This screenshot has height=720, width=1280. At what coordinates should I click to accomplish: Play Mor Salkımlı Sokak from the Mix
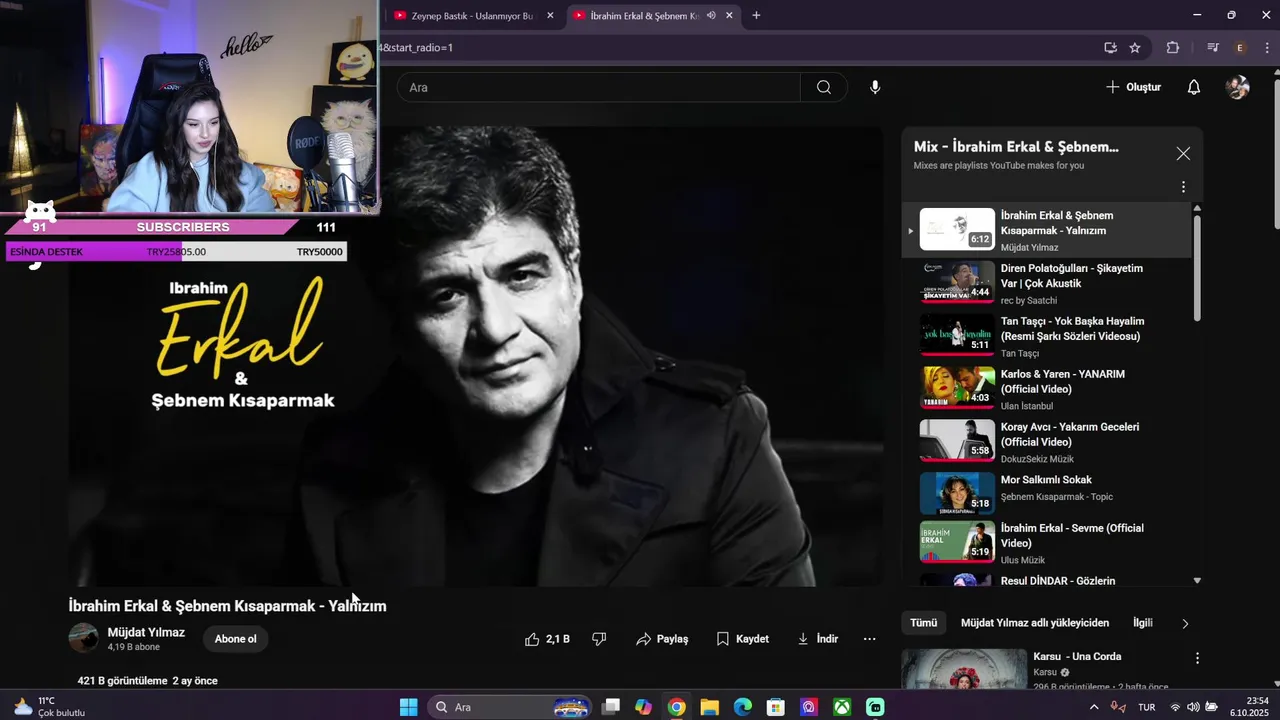point(1047,493)
